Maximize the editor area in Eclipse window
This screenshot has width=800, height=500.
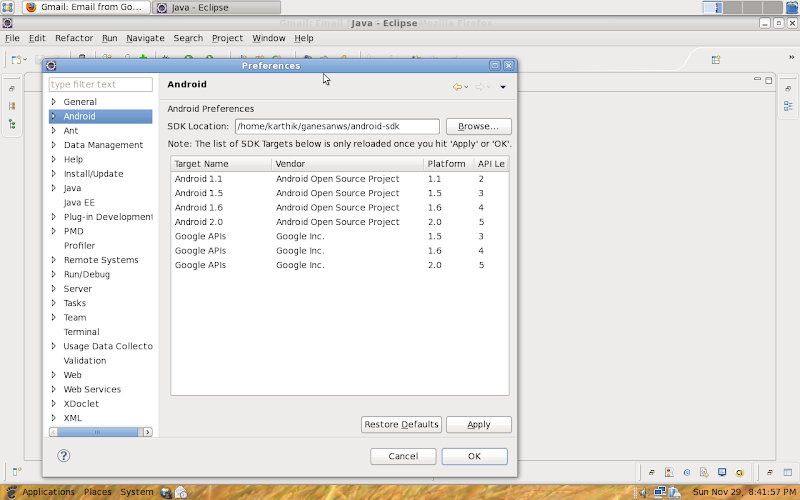769,80
